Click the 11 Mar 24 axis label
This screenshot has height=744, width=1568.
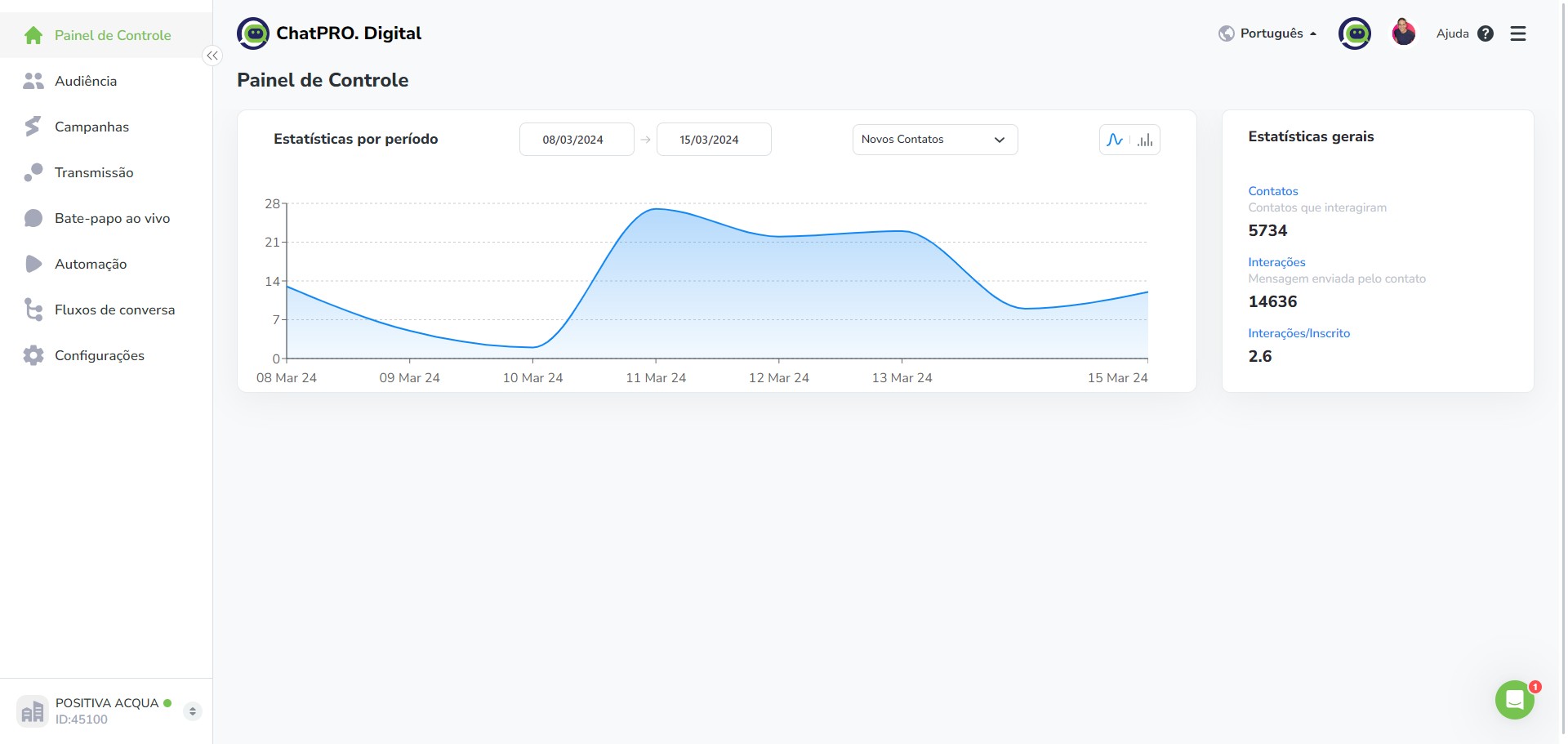pos(656,378)
